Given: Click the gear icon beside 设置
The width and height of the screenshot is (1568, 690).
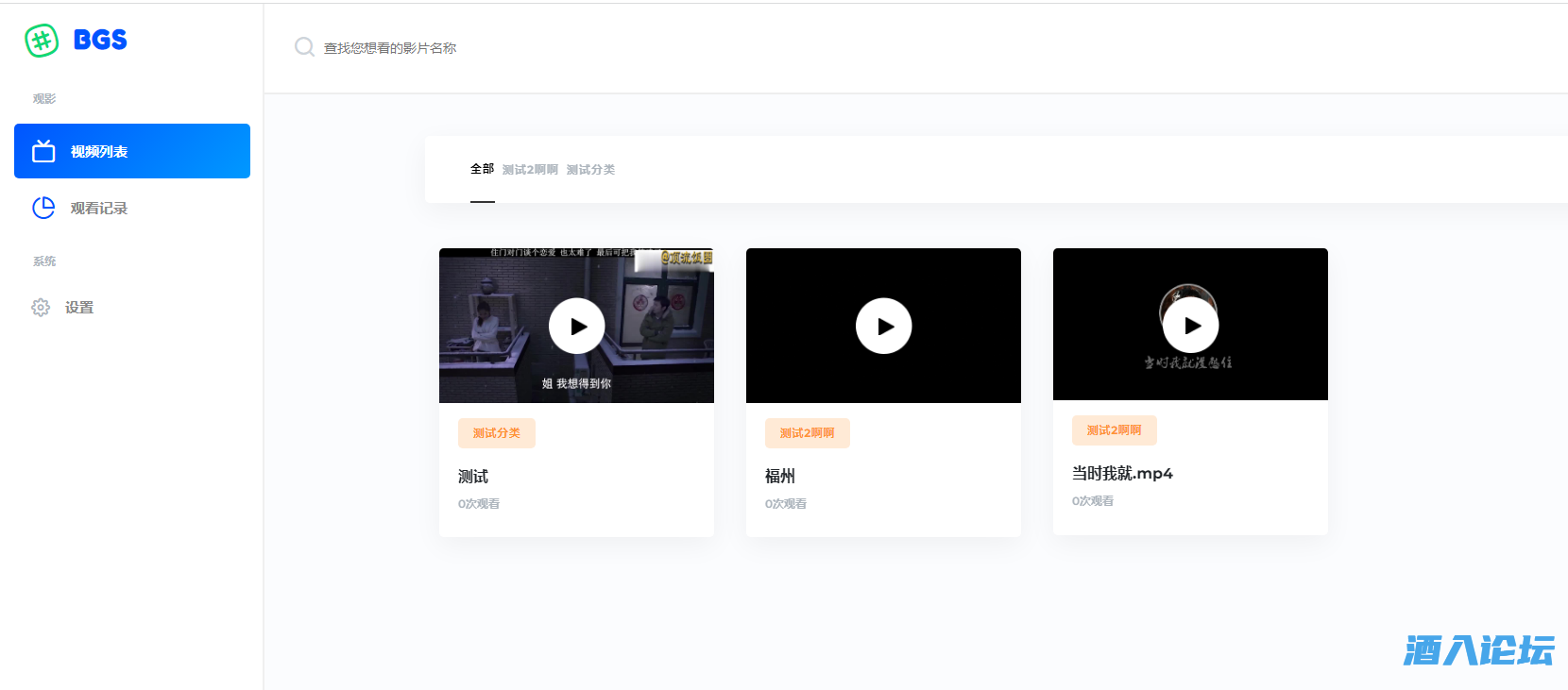Looking at the screenshot, I should click(x=41, y=307).
